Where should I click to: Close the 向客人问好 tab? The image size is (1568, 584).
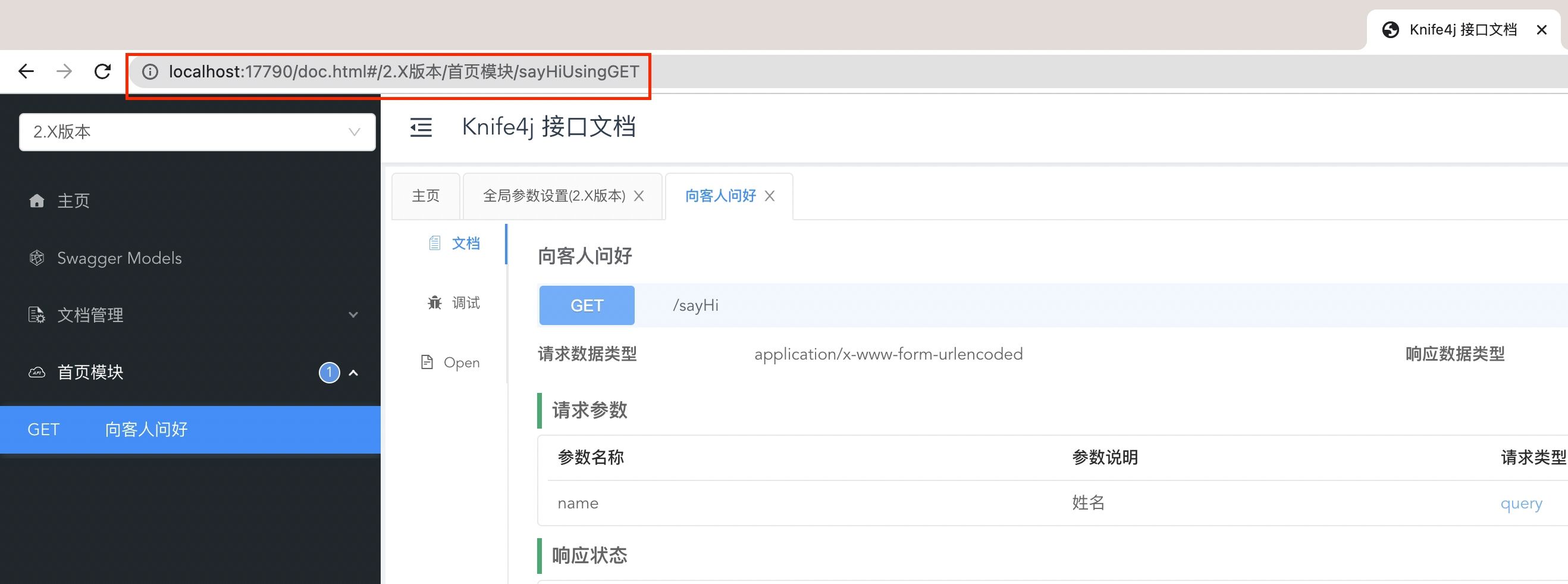coord(769,196)
